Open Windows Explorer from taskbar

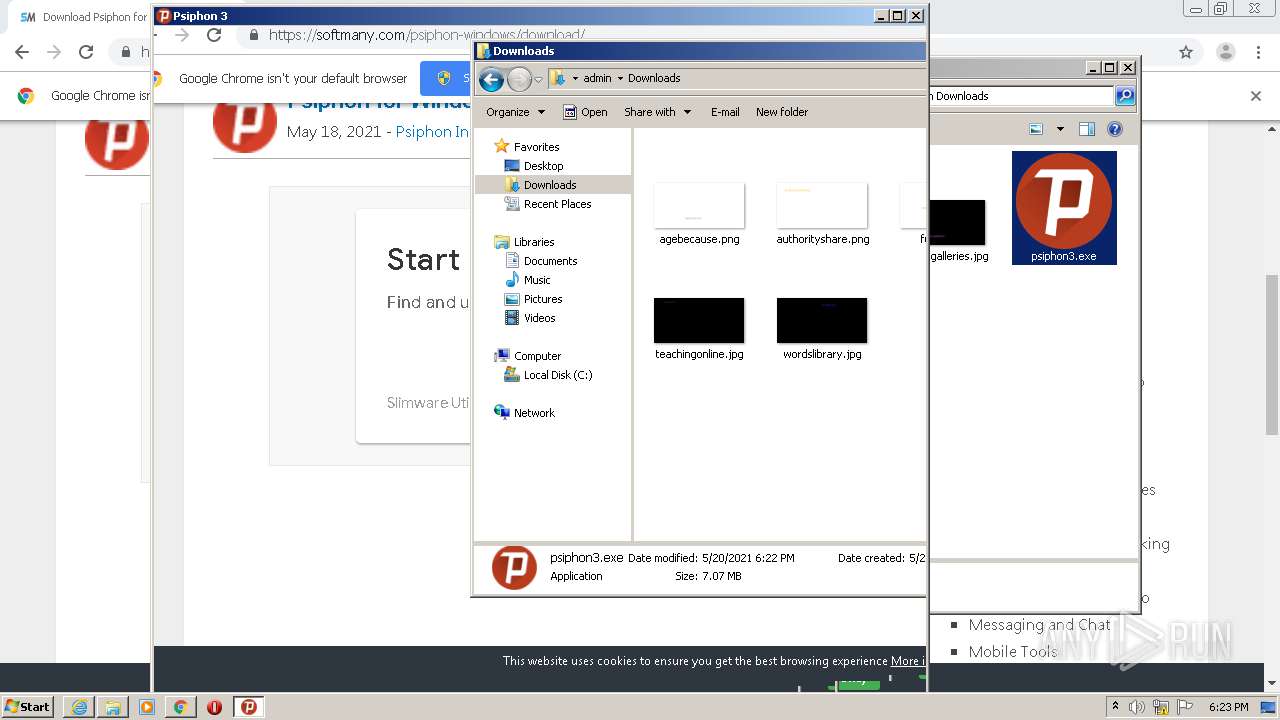[113, 707]
